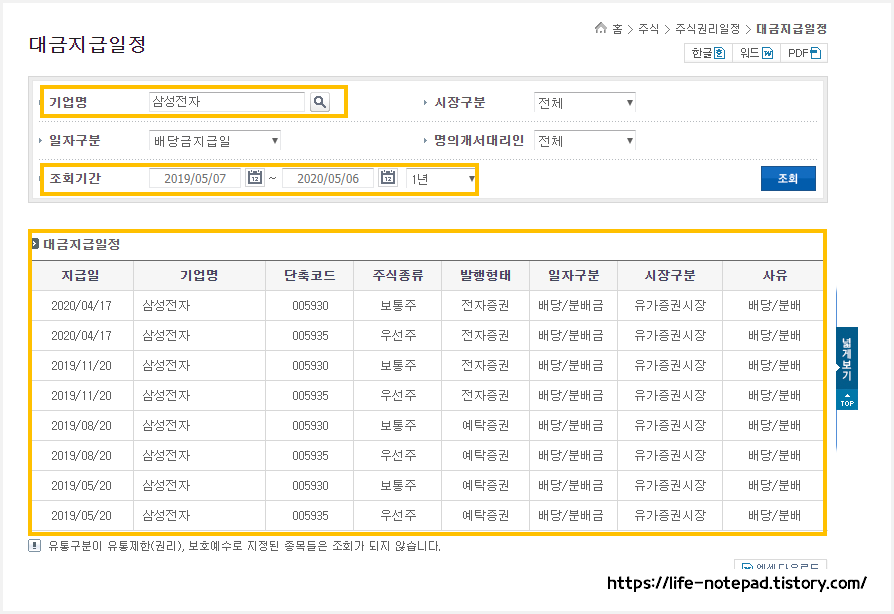Click the 발행형태 column header
The width and height of the screenshot is (894, 614).
click(x=485, y=276)
